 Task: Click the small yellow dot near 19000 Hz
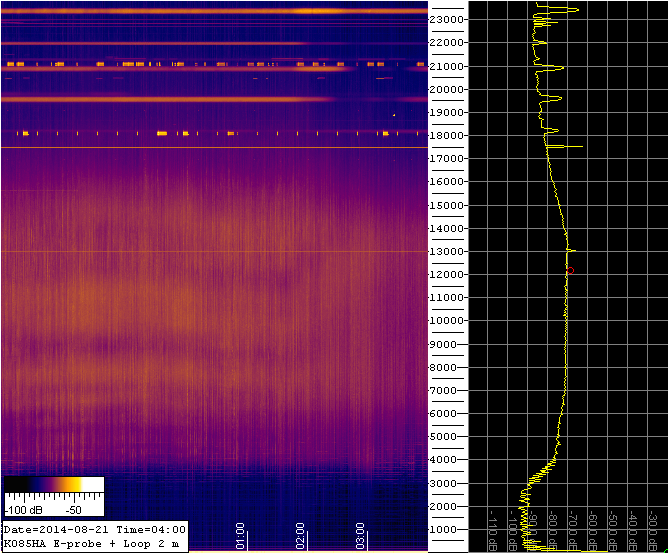coord(393,115)
